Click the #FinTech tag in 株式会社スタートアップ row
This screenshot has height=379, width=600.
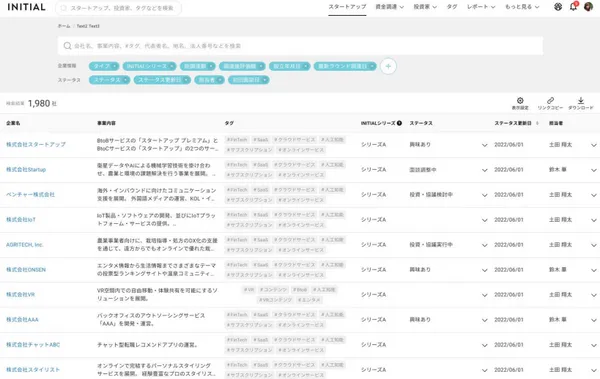[237, 140]
